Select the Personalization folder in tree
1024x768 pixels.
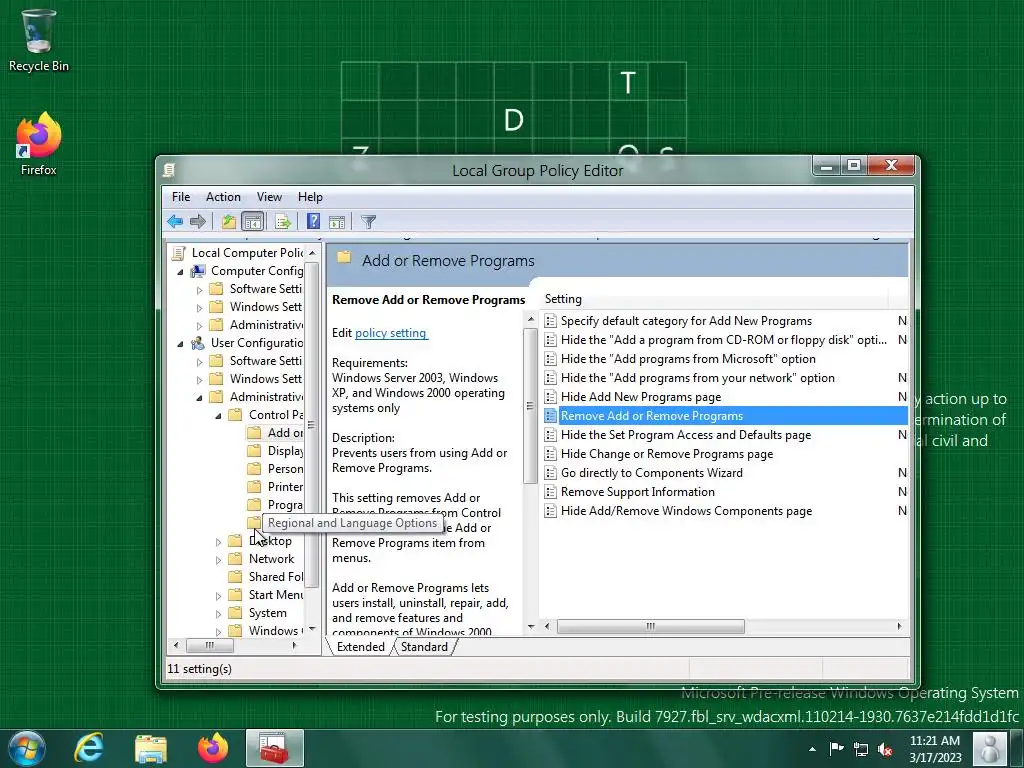285,469
